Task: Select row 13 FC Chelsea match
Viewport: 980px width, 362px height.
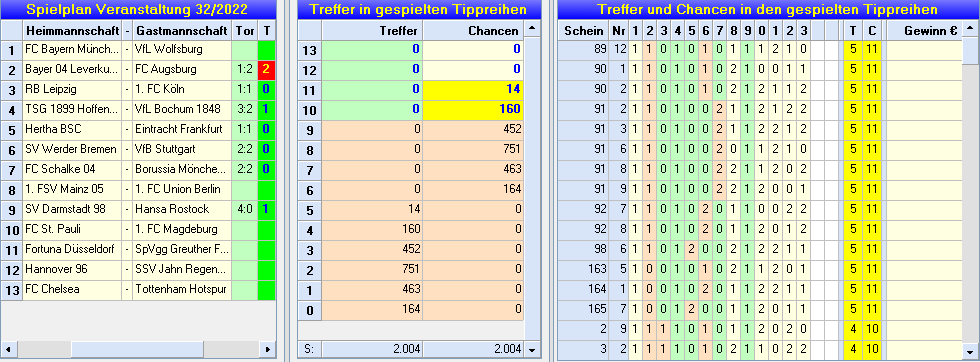Action: coord(138,289)
